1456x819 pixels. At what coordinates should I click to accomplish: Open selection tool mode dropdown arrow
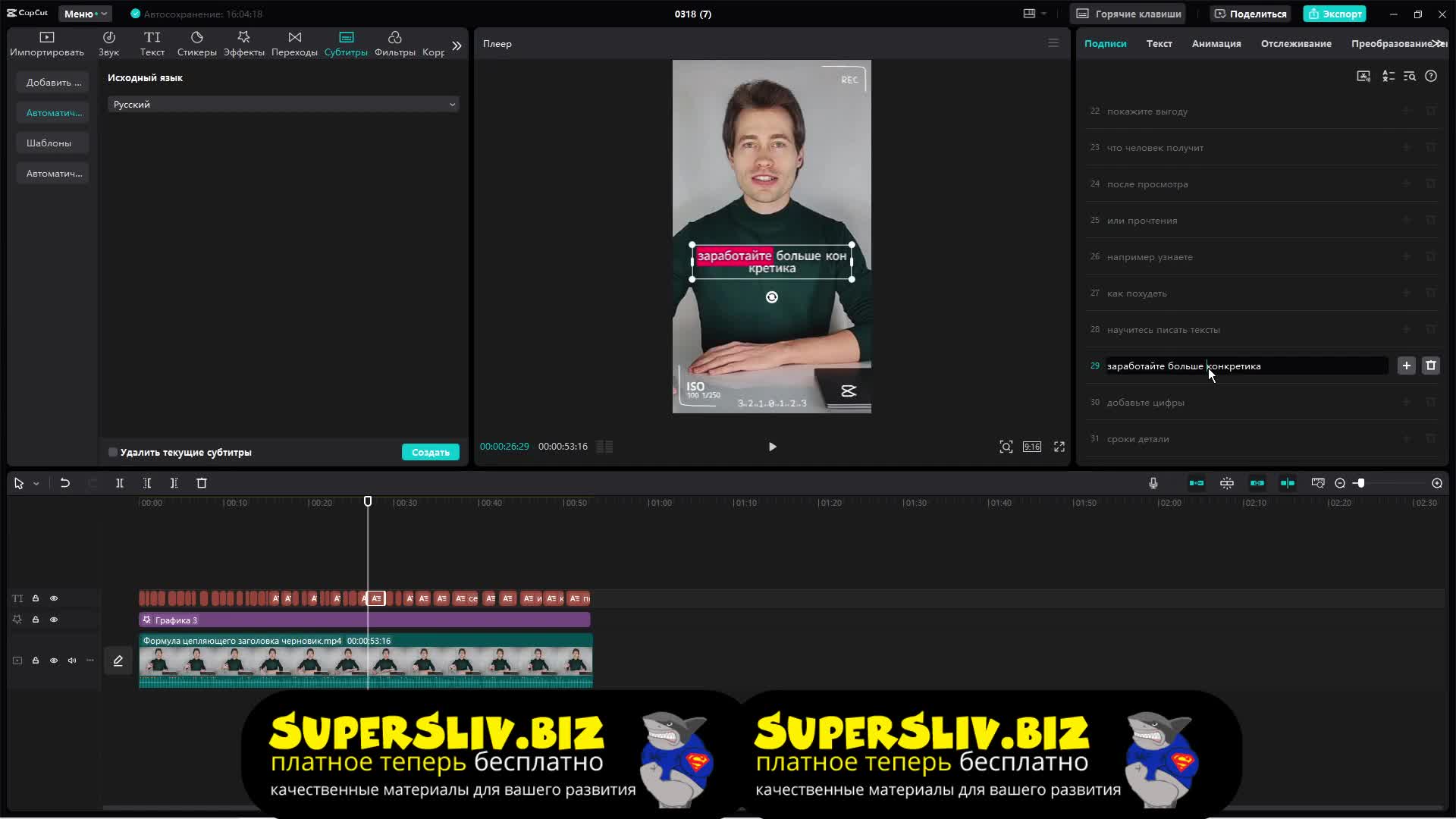pos(36,483)
